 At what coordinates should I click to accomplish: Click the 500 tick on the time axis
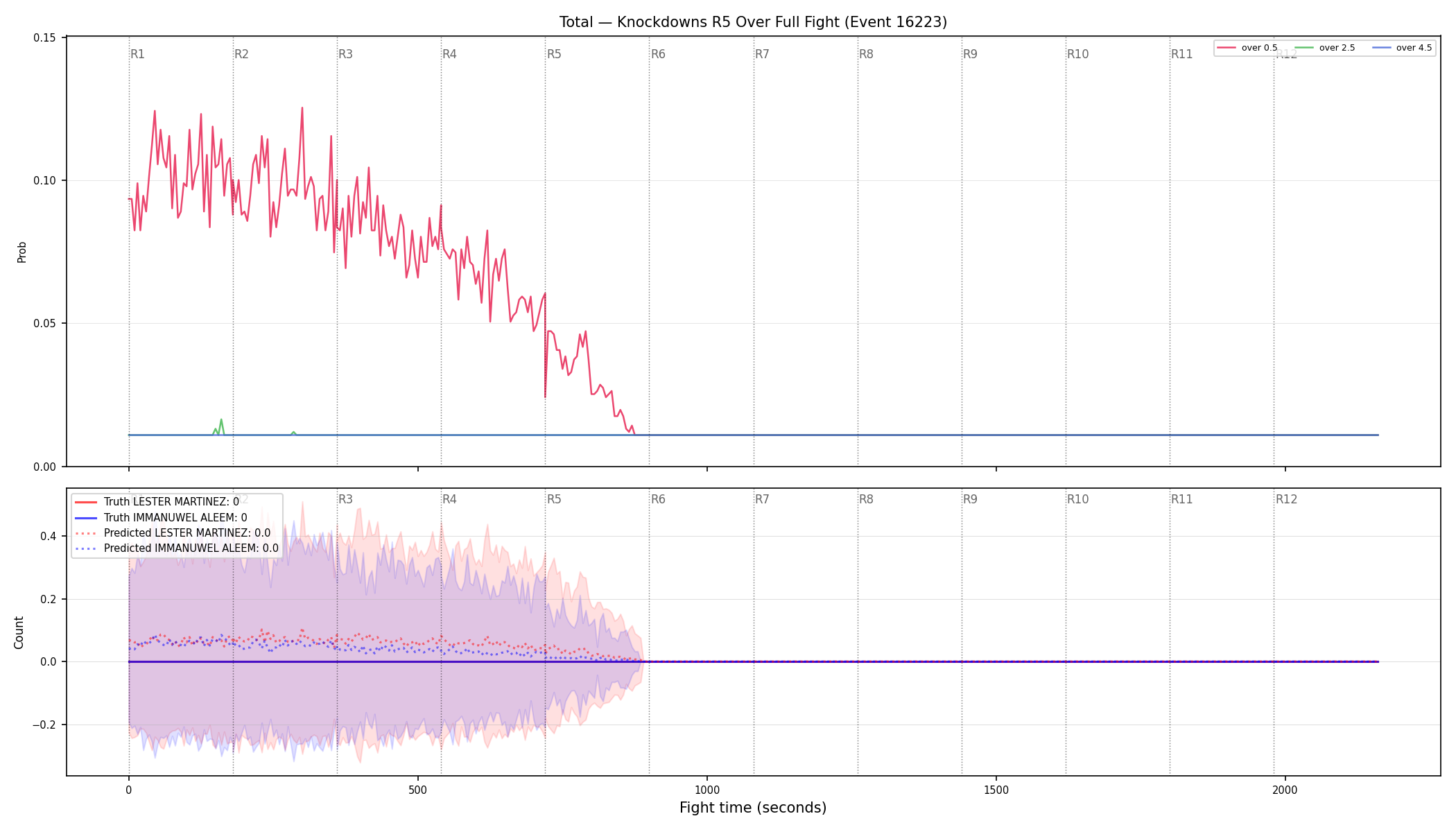(x=417, y=790)
